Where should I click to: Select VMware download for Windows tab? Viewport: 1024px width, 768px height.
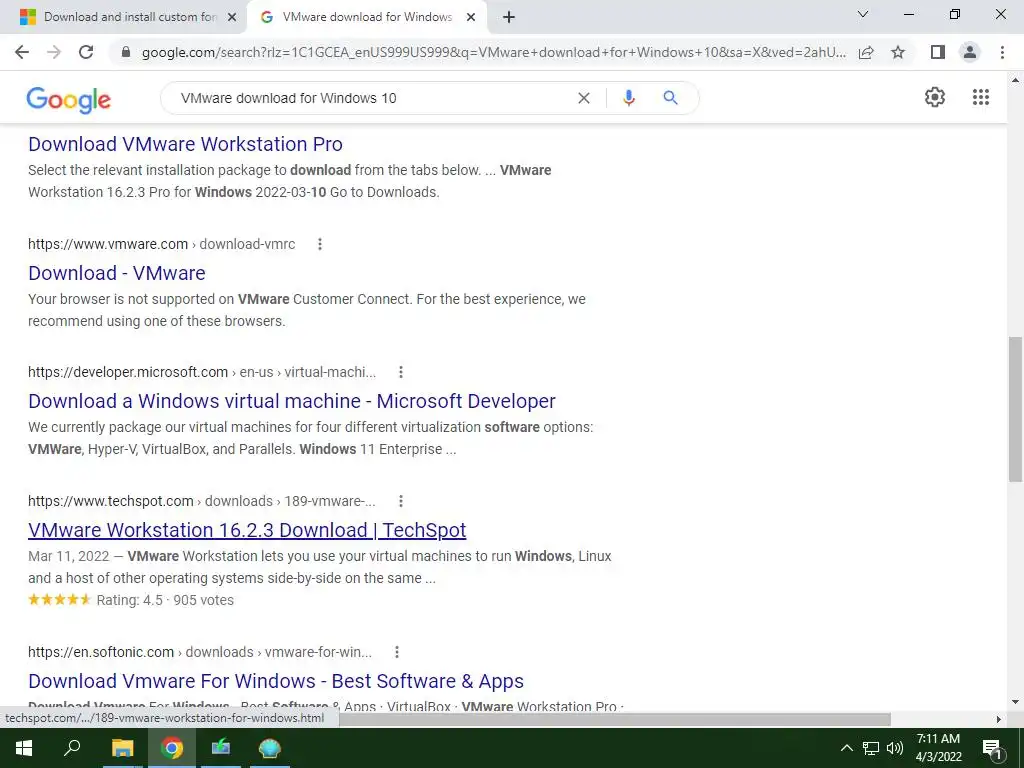point(367,17)
